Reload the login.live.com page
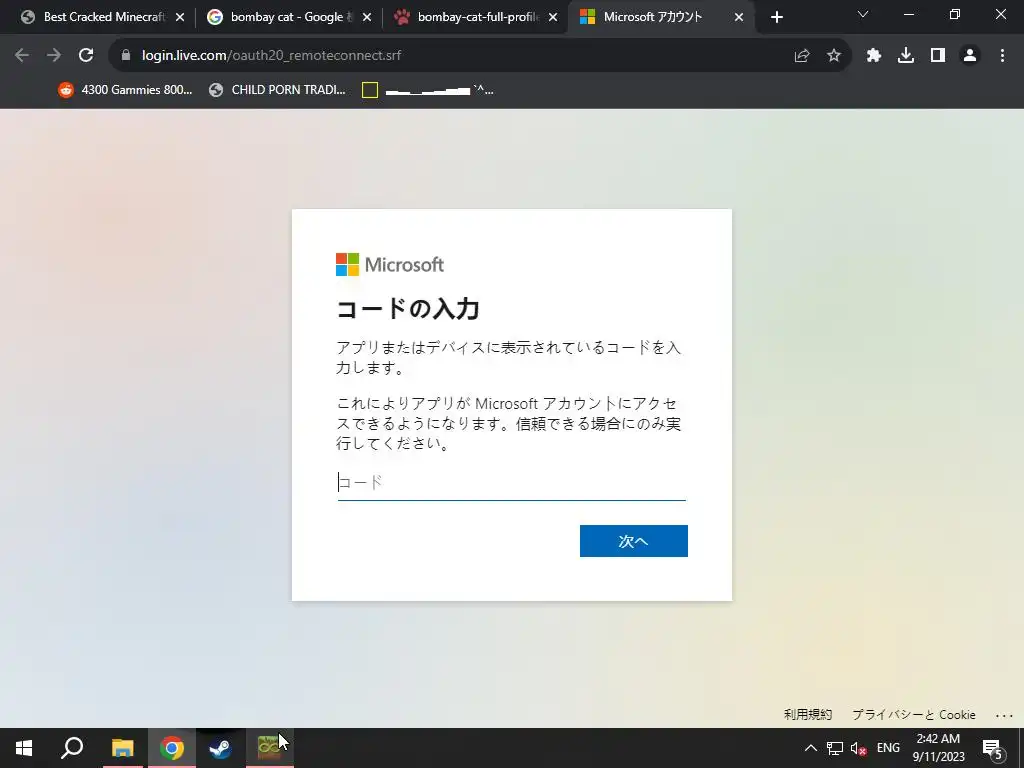This screenshot has width=1024, height=768. (x=86, y=56)
